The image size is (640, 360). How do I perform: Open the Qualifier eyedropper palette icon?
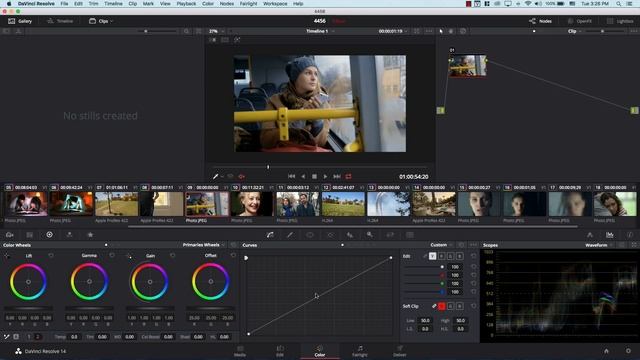pos(290,235)
